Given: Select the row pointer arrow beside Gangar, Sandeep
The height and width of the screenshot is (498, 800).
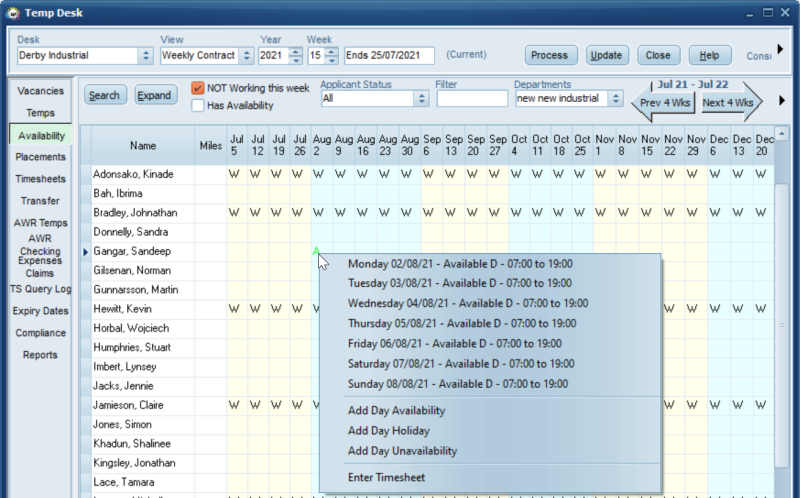Looking at the screenshot, I should point(86,252).
